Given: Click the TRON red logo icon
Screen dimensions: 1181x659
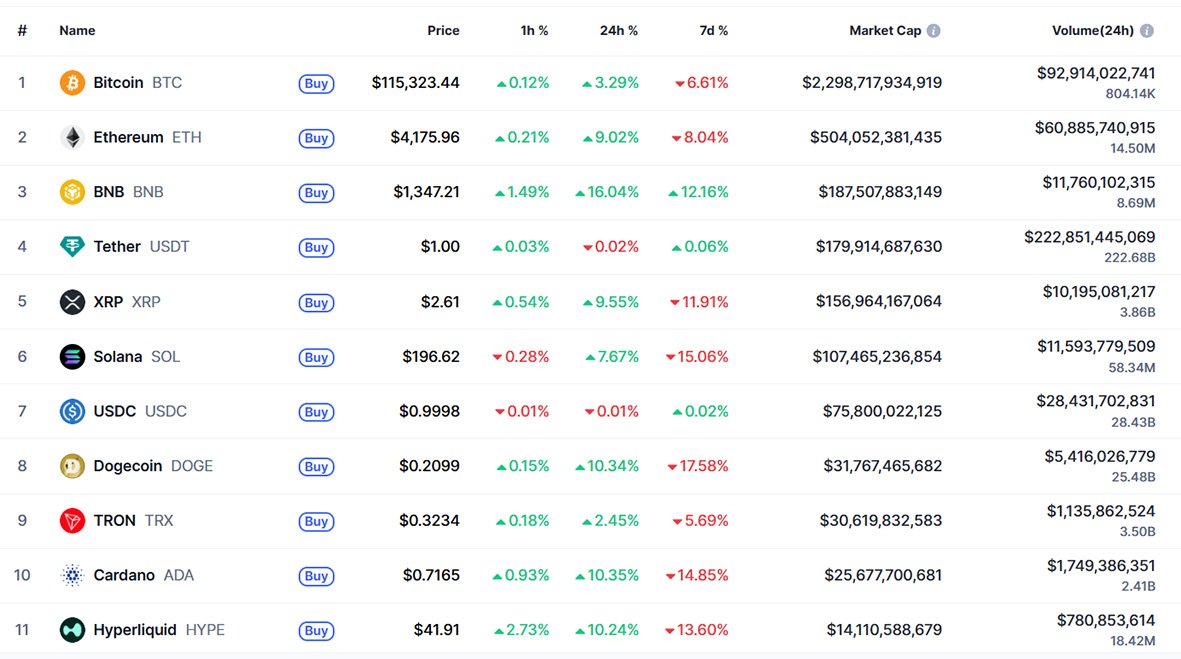Looking at the screenshot, I should [x=72, y=521].
